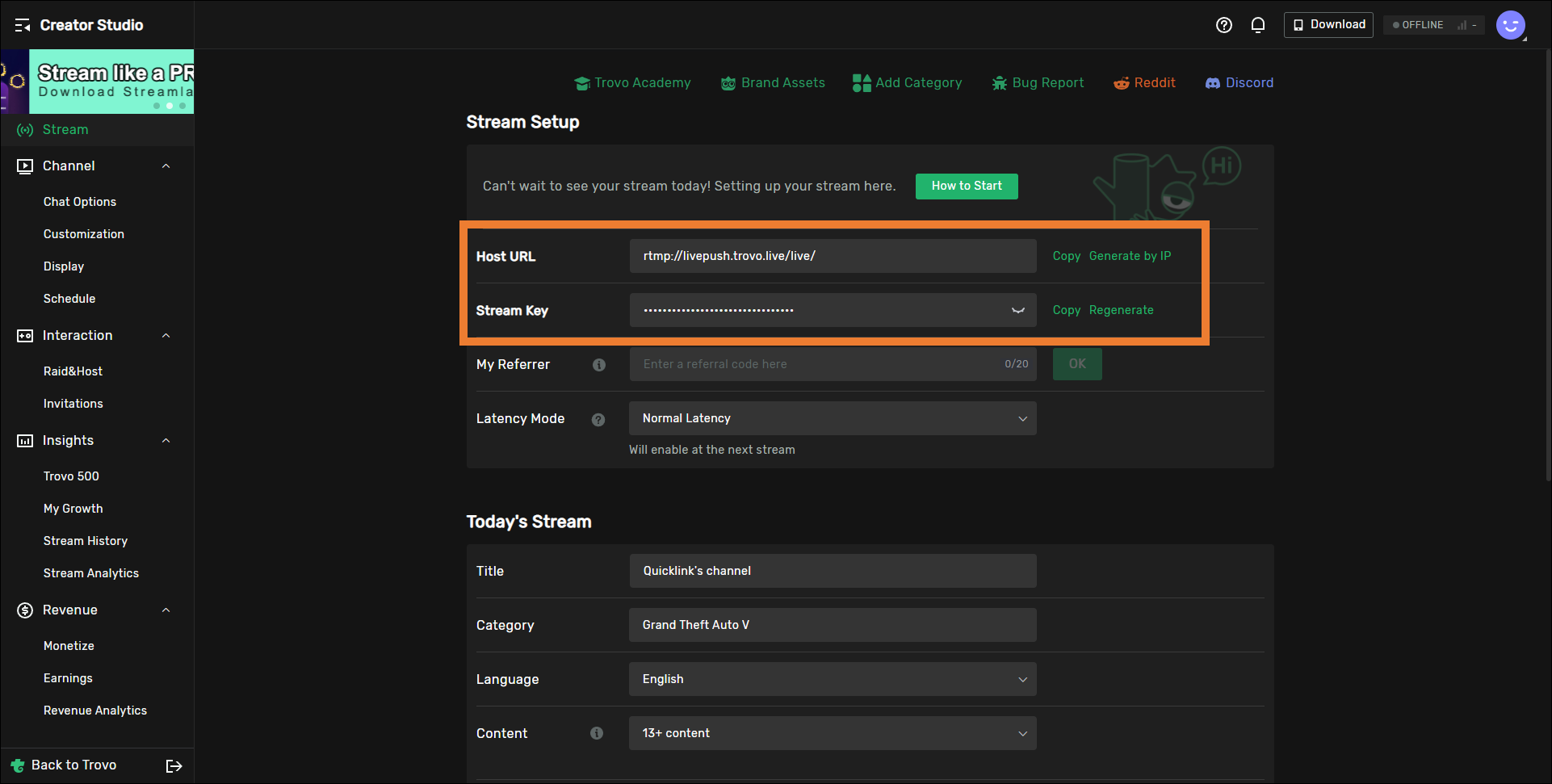The height and width of the screenshot is (784, 1552).
Task: Open the Schedule page
Action: tap(69, 299)
